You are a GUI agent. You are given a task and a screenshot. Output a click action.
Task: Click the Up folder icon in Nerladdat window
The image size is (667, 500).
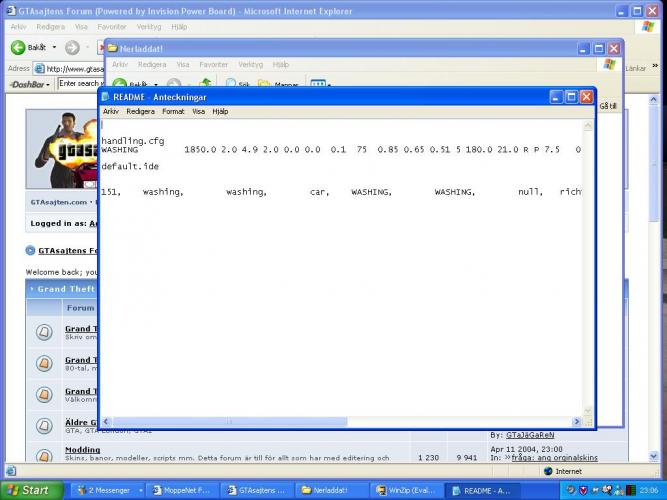pos(205,85)
